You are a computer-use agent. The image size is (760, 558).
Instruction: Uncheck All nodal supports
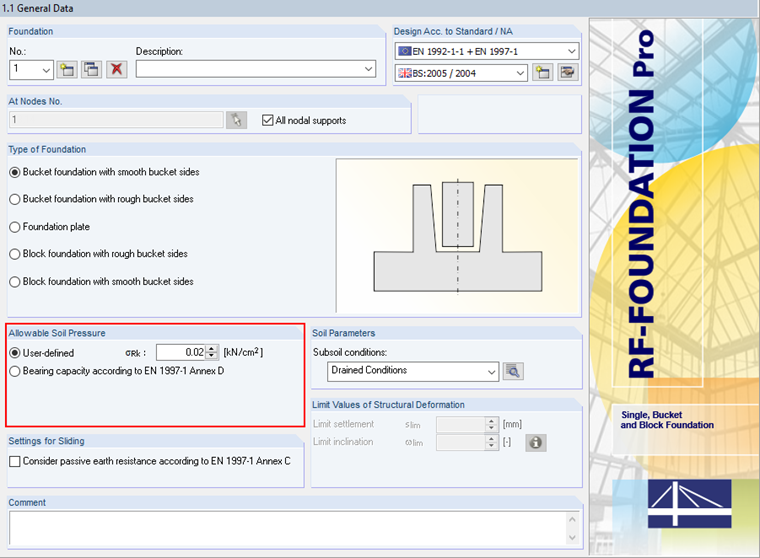[268, 120]
